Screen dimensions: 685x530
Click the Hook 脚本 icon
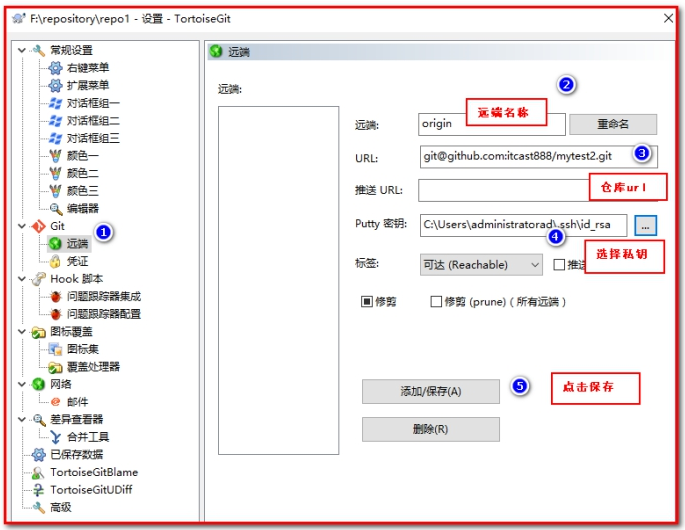(x=39, y=279)
